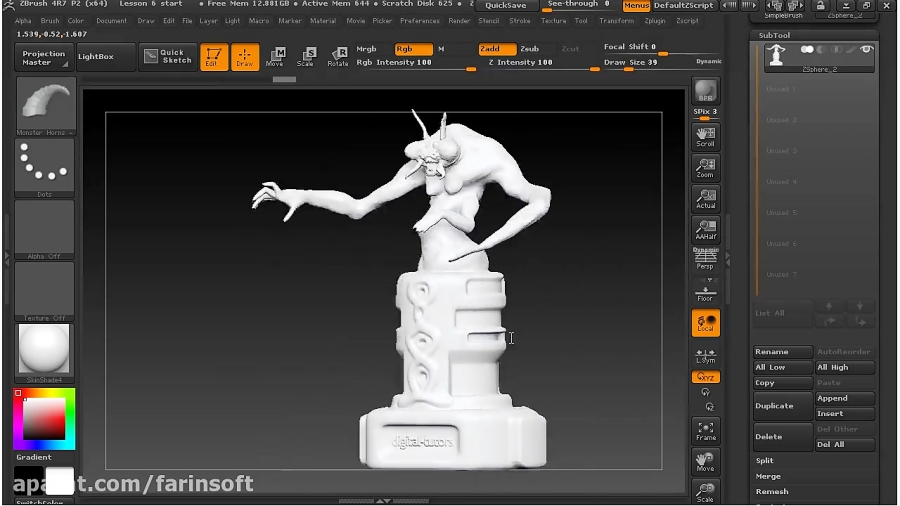Select the Scale transform tool in top shelf
This screenshot has width=900, height=506.
306,57
